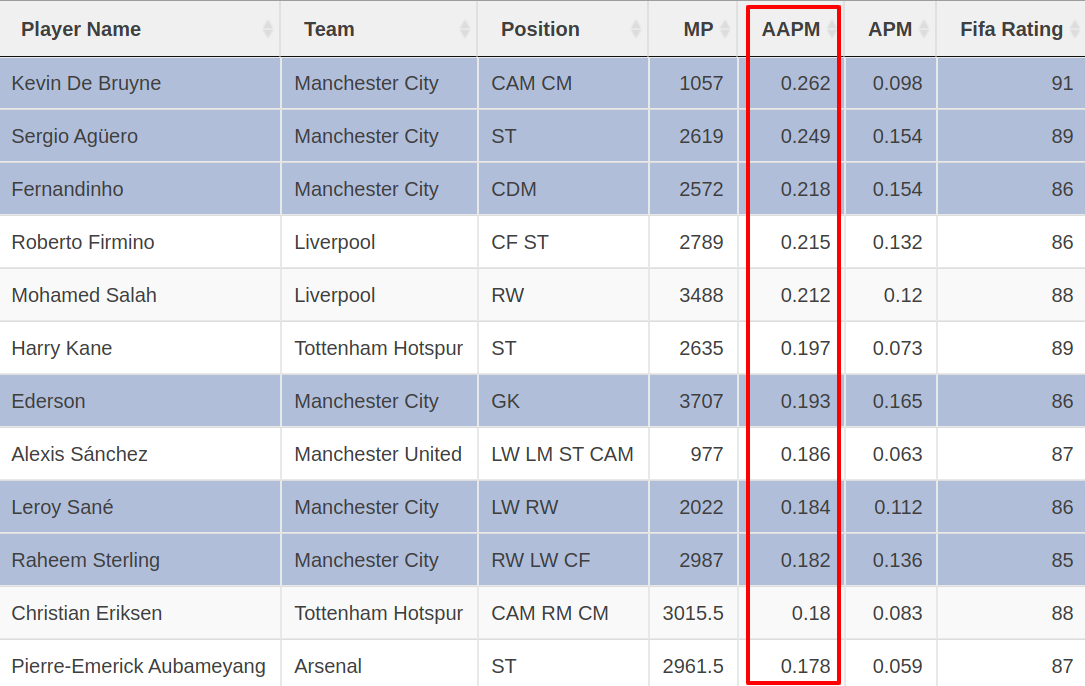Image resolution: width=1085 pixels, height=686 pixels.
Task: Click sort arrows icon beside Fifa Rating
Action: pos(1075,30)
